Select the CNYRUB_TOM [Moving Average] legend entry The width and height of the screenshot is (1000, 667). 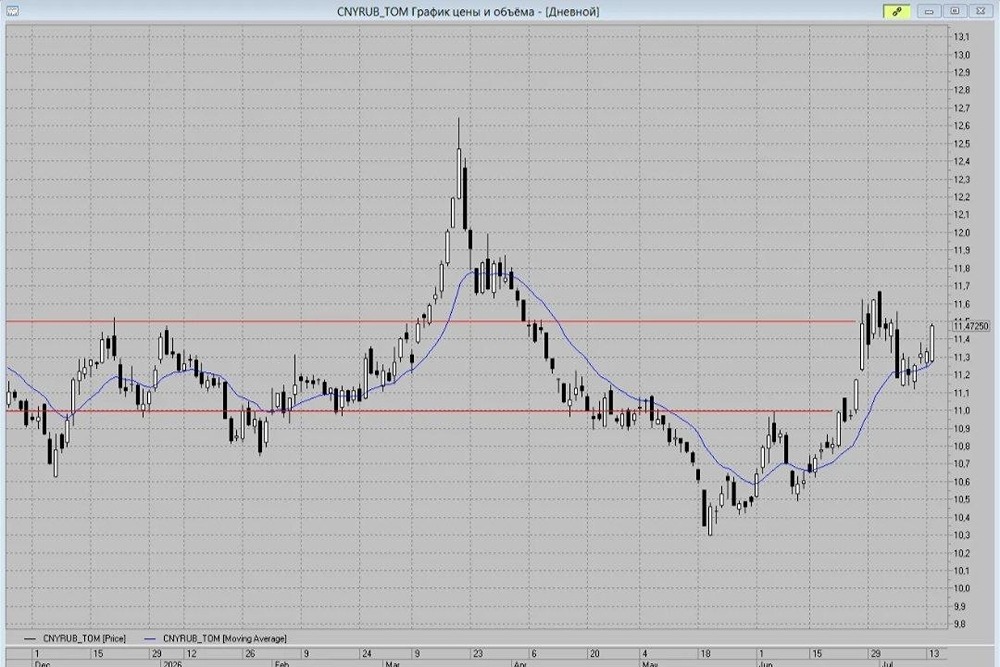coord(216,638)
